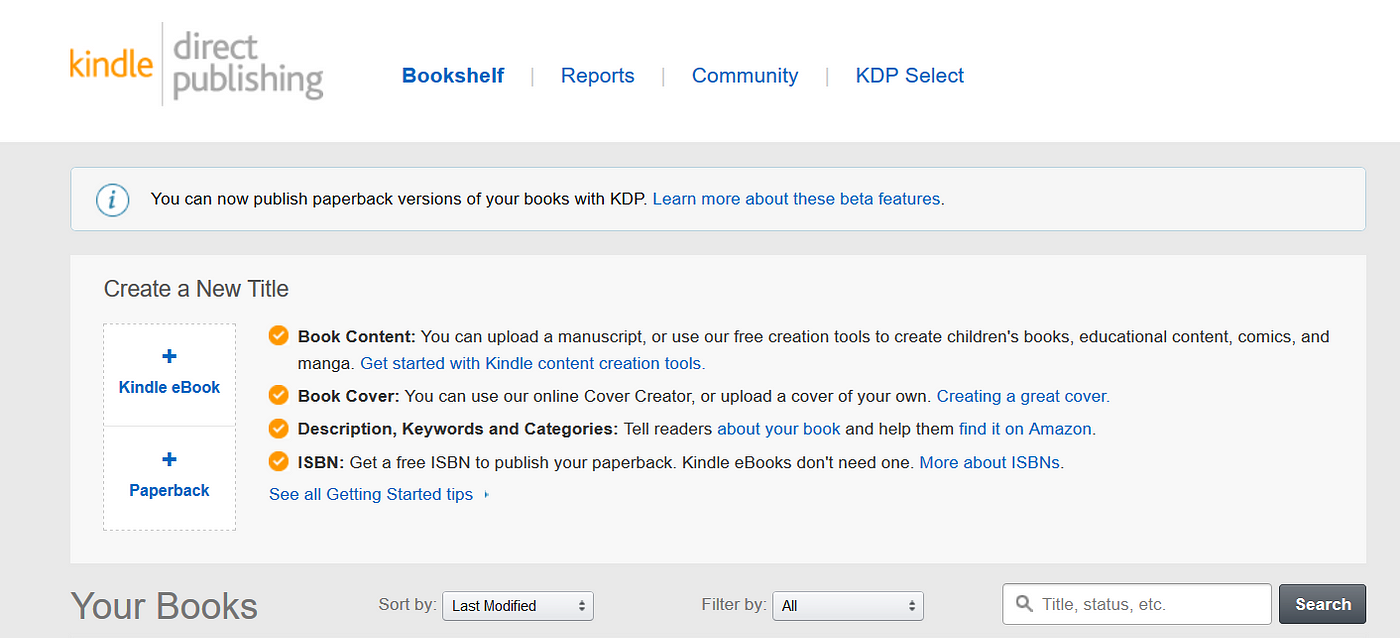Viewport: 1400px width, 638px height.
Task: Click the Create a New Title heading
Action: click(196, 289)
